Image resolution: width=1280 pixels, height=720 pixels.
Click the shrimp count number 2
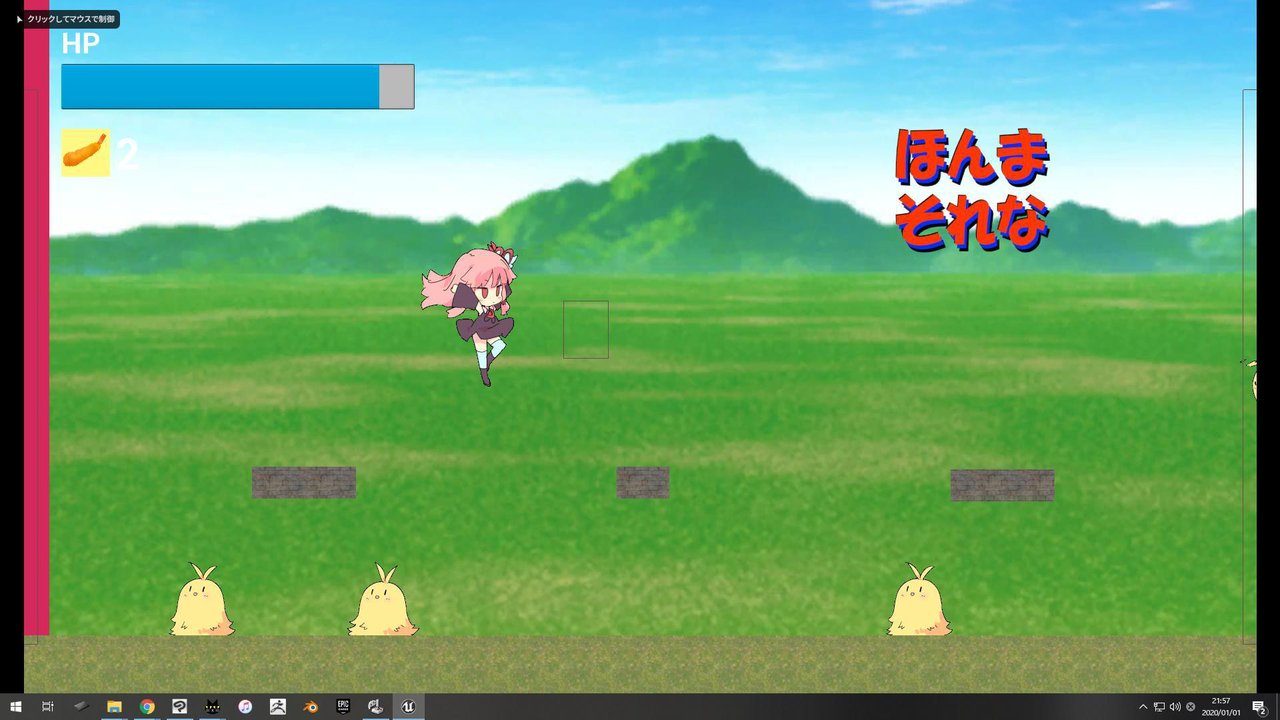click(x=127, y=155)
